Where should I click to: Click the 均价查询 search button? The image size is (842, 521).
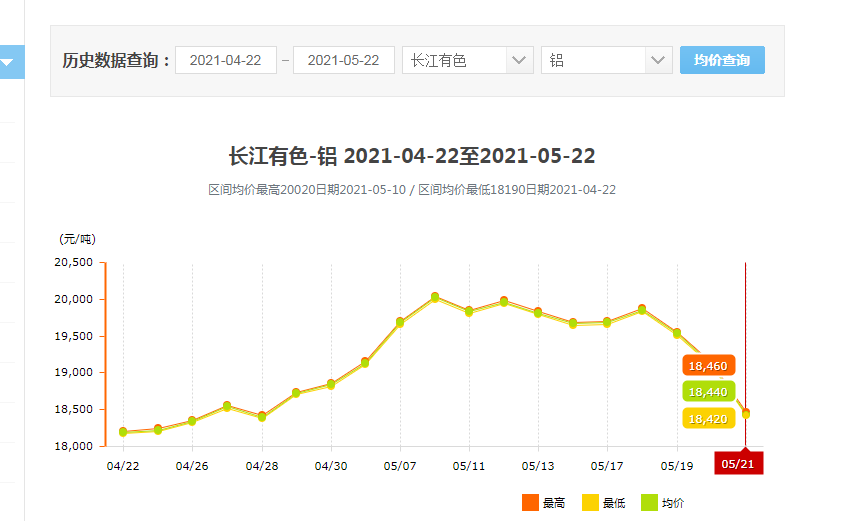[722, 60]
